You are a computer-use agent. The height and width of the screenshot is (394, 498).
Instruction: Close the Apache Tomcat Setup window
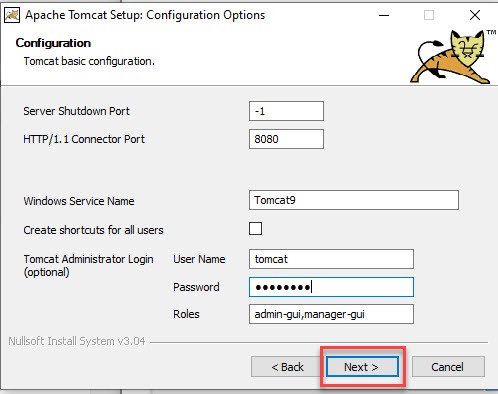point(475,15)
